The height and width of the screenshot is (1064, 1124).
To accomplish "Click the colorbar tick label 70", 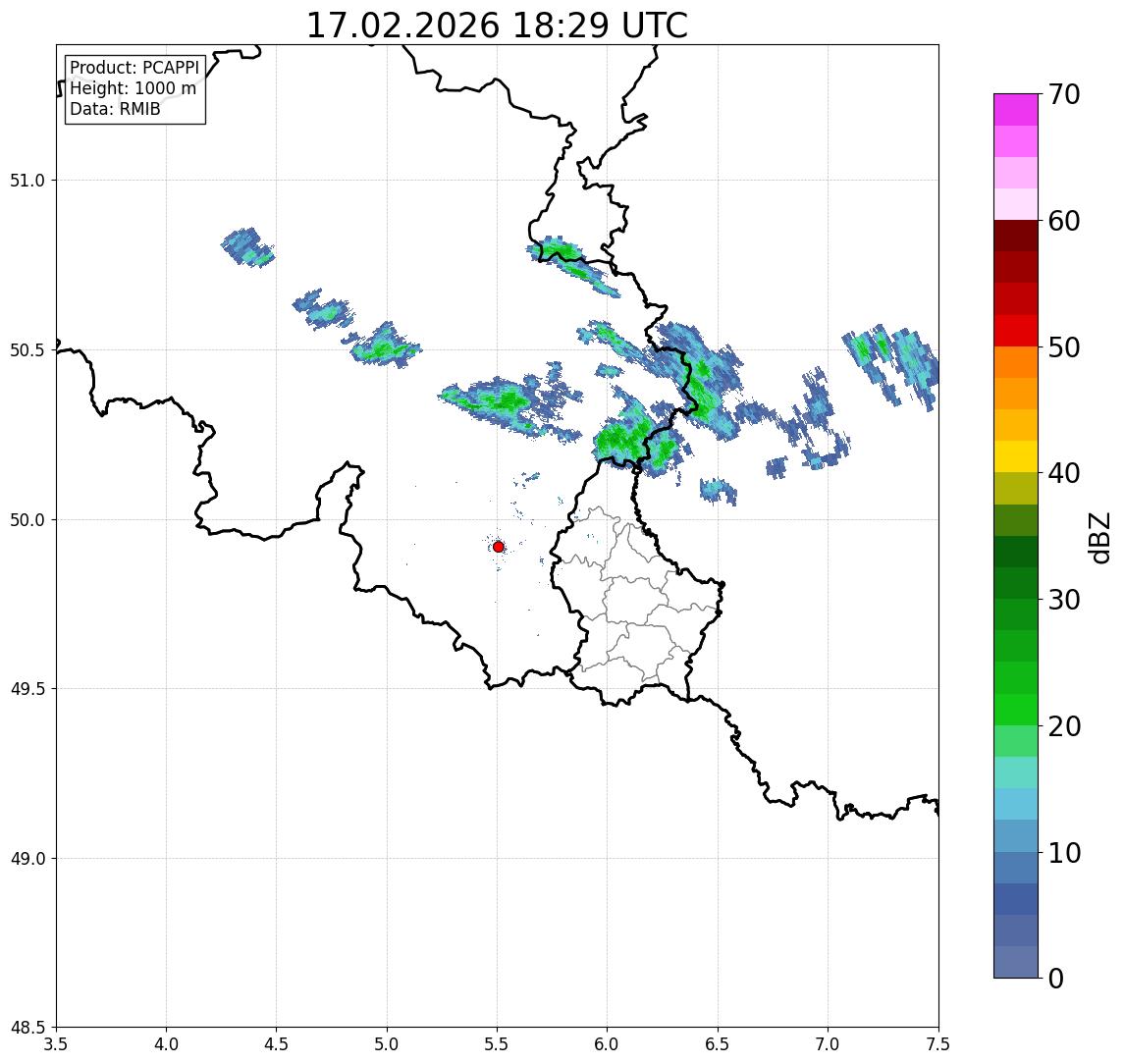I will point(1064,94).
